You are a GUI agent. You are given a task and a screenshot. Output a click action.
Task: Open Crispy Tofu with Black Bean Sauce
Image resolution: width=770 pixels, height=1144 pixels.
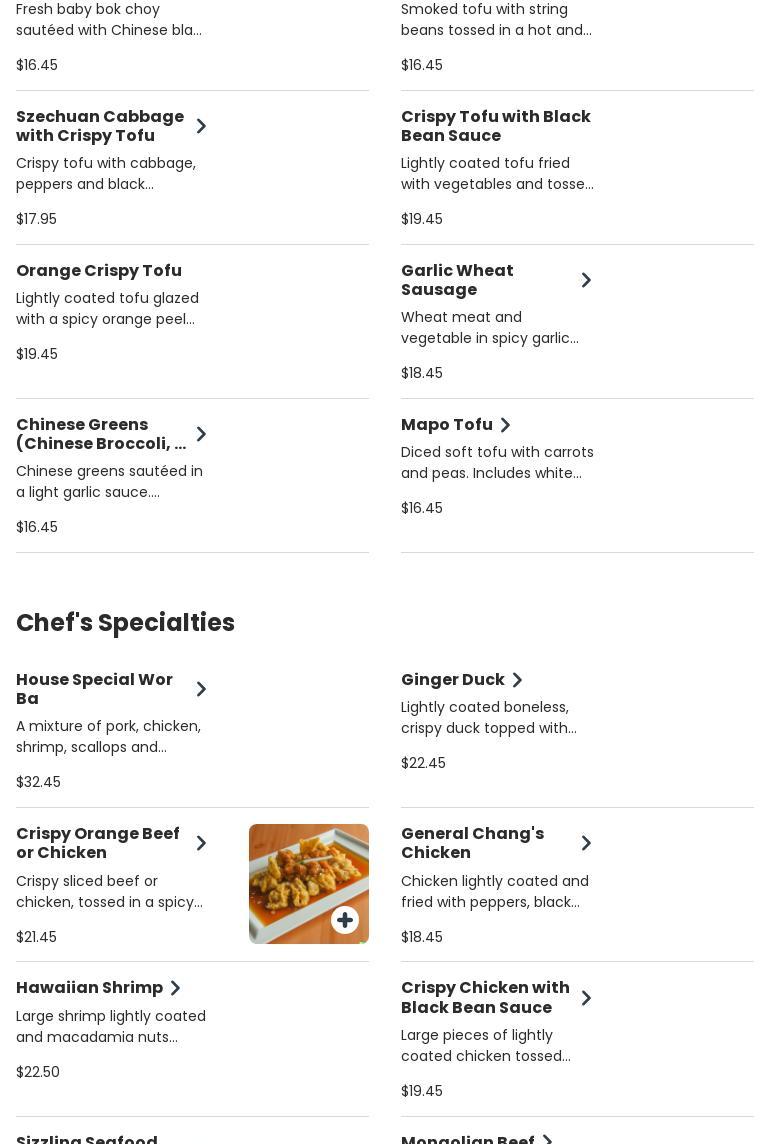(496, 126)
